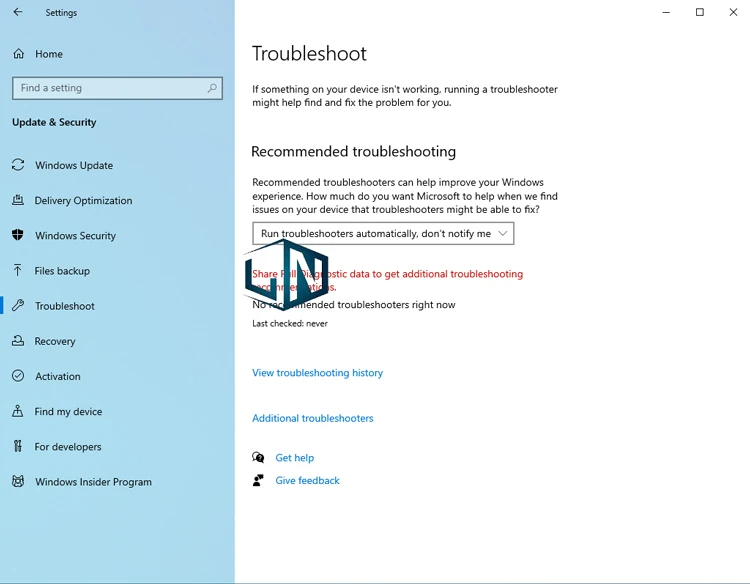Image resolution: width=750 pixels, height=584 pixels.
Task: Open Additional troubleshooters link
Action: (312, 418)
